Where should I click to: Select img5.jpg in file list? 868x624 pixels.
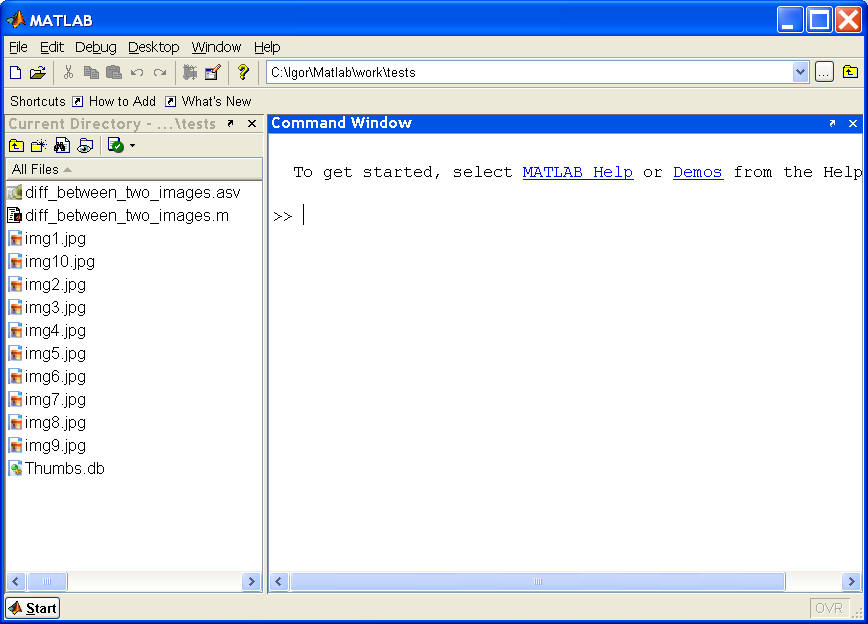click(x=55, y=354)
